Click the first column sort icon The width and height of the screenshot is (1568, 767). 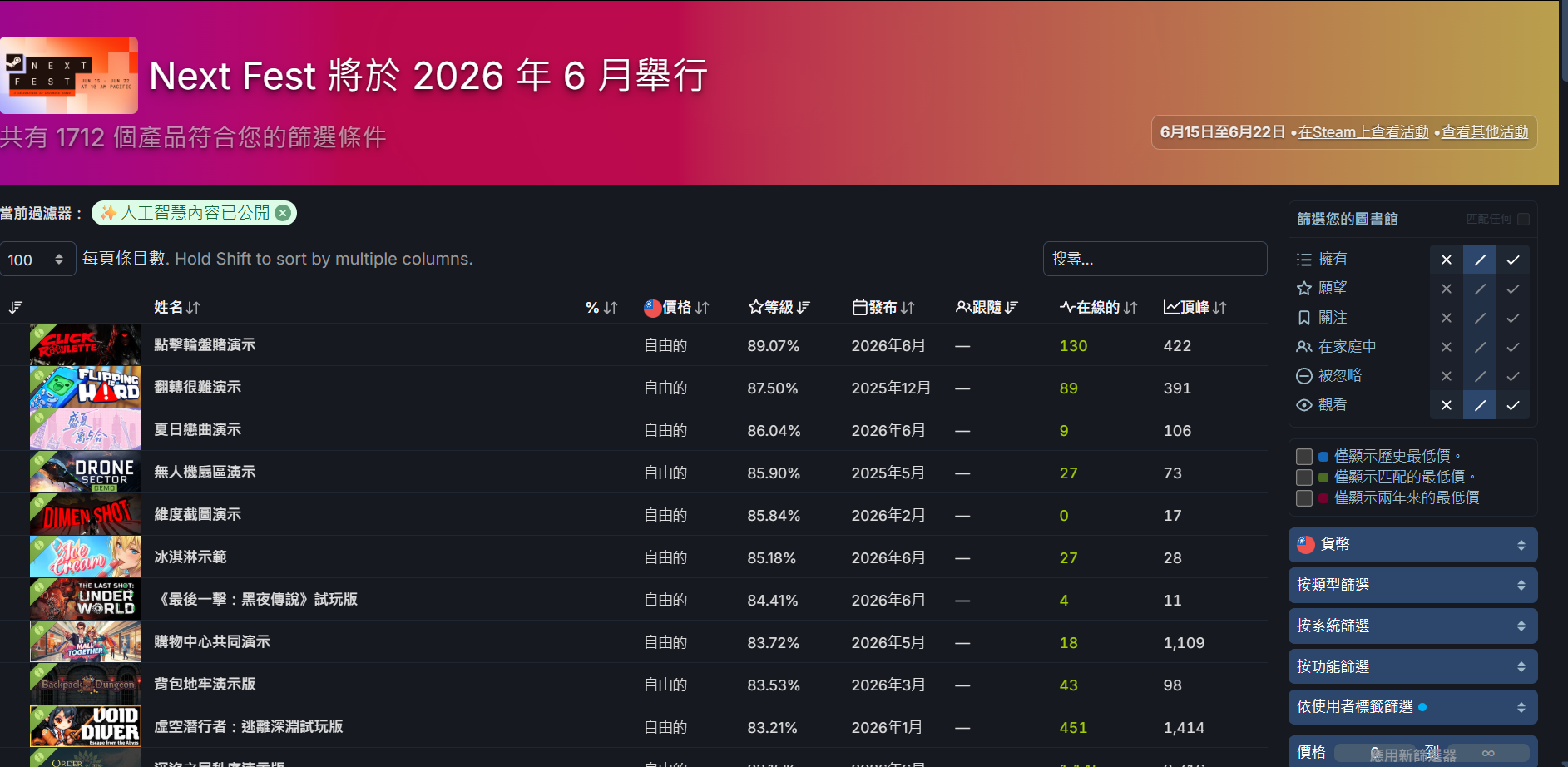click(15, 307)
